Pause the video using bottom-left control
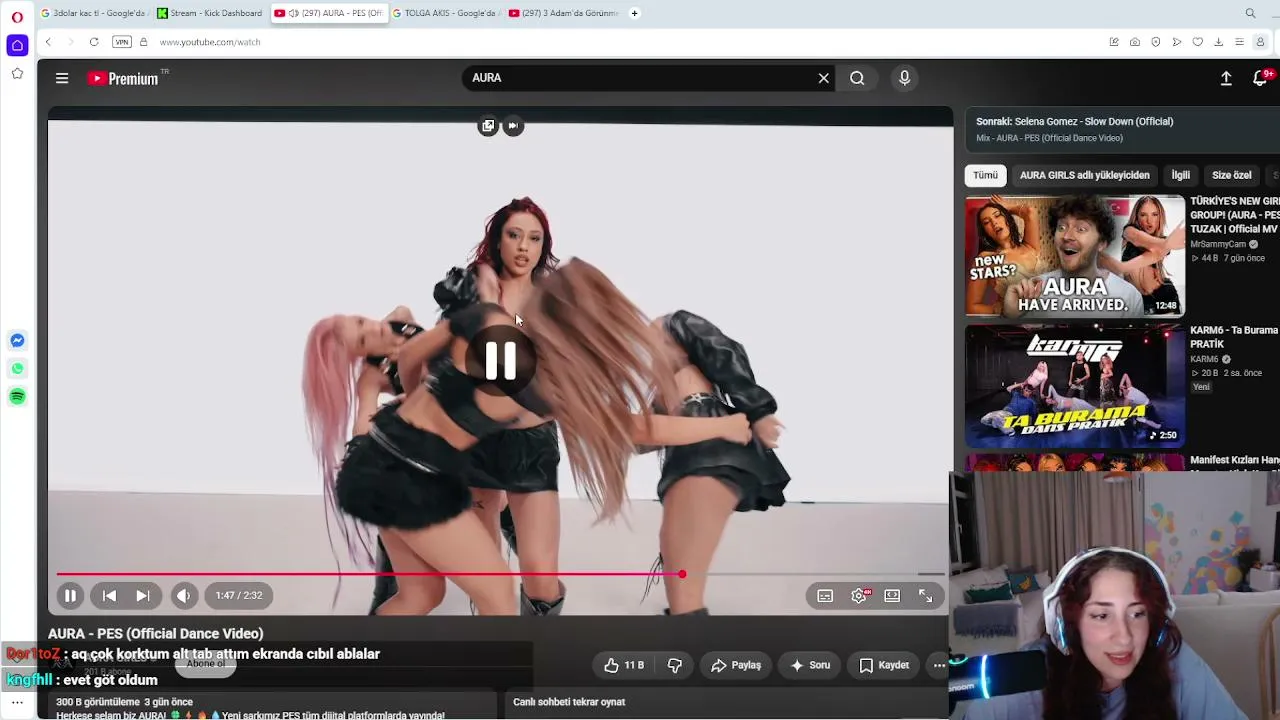This screenshot has height=720, width=1280. pyautogui.click(x=70, y=596)
